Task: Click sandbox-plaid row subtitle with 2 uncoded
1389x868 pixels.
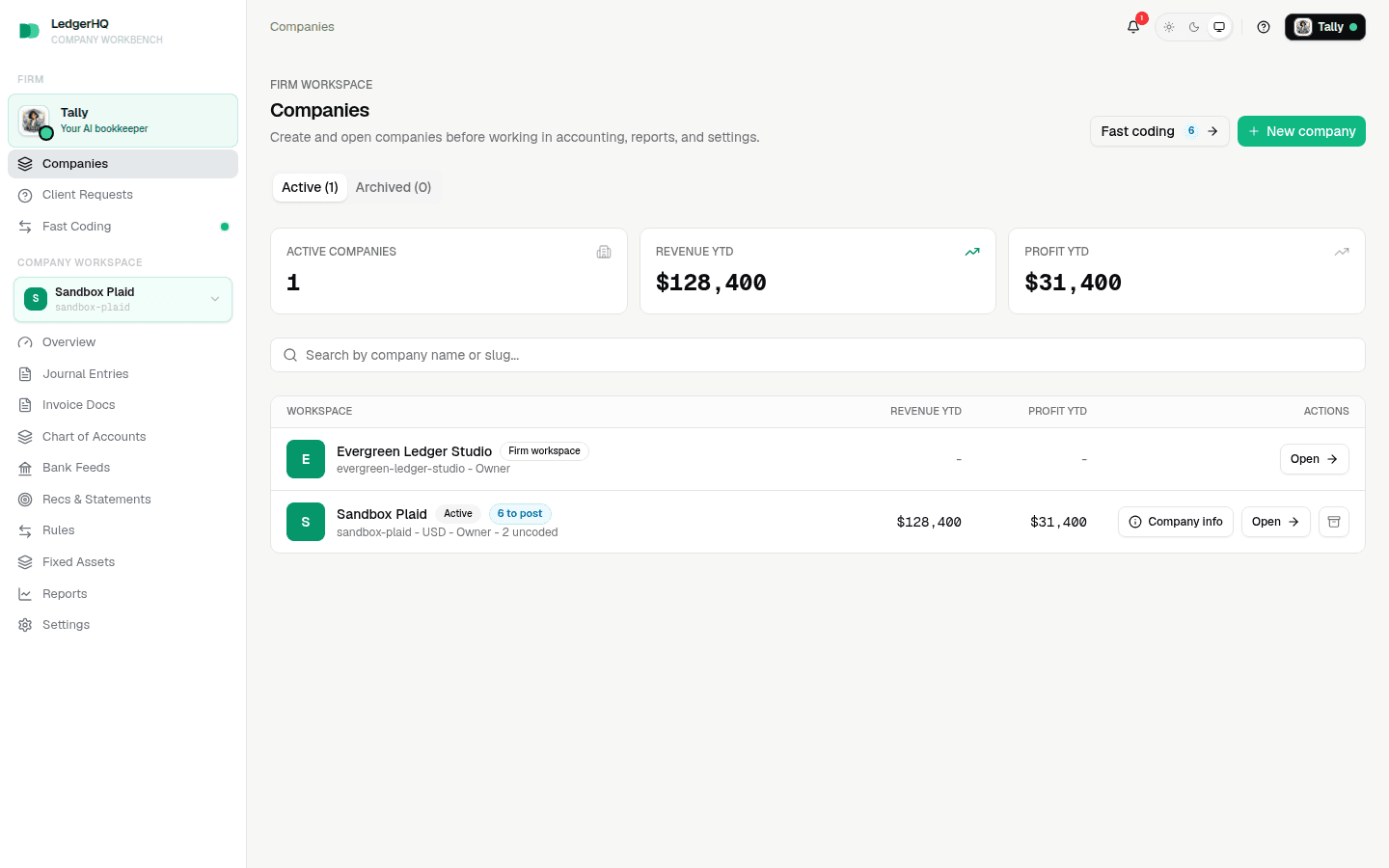Action: pos(448,532)
